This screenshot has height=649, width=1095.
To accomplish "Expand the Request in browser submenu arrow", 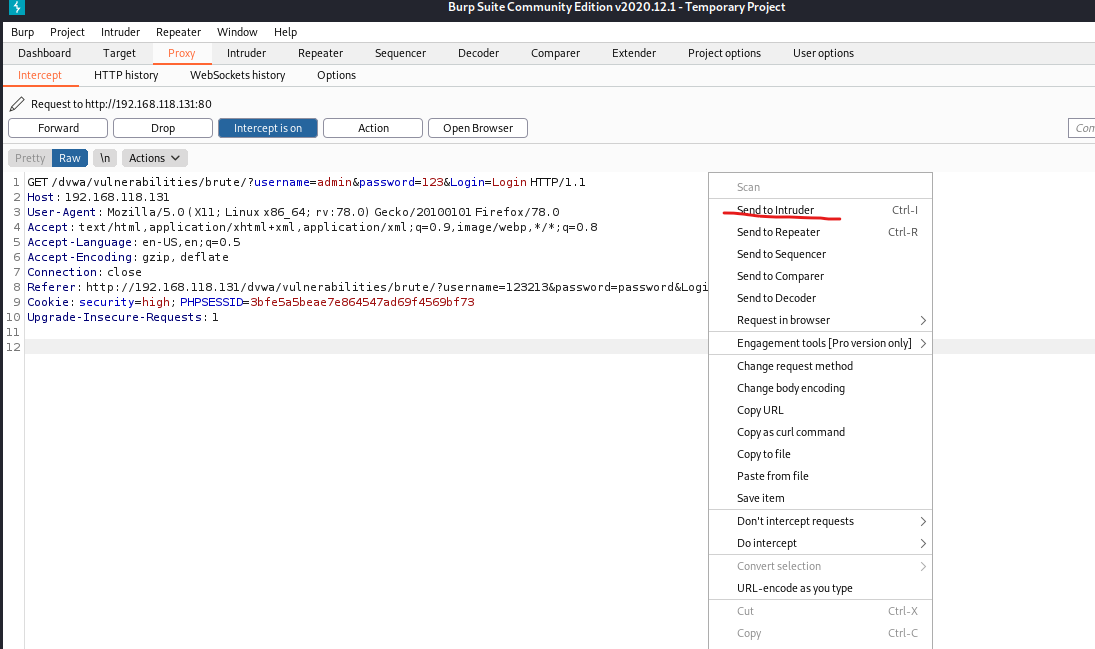I will tap(923, 320).
